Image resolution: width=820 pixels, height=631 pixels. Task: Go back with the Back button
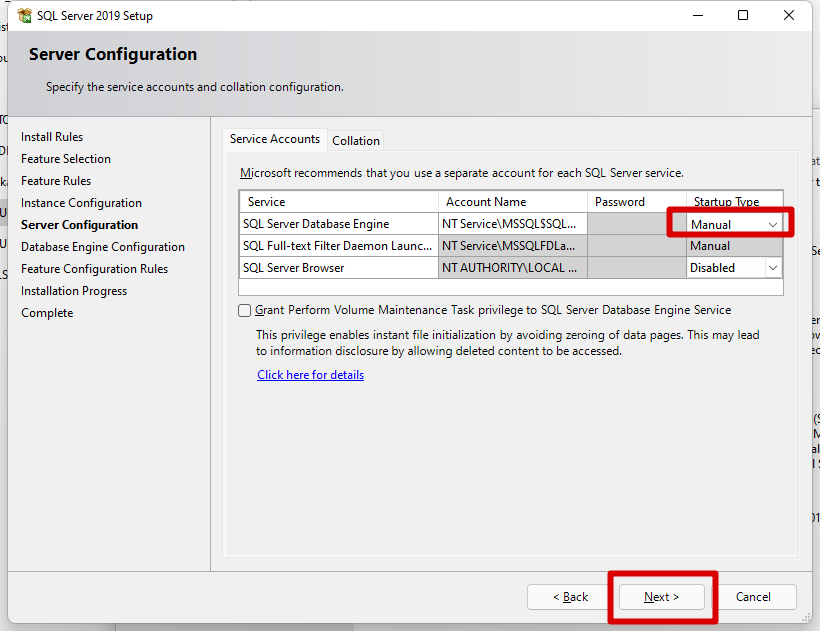pyautogui.click(x=570, y=597)
